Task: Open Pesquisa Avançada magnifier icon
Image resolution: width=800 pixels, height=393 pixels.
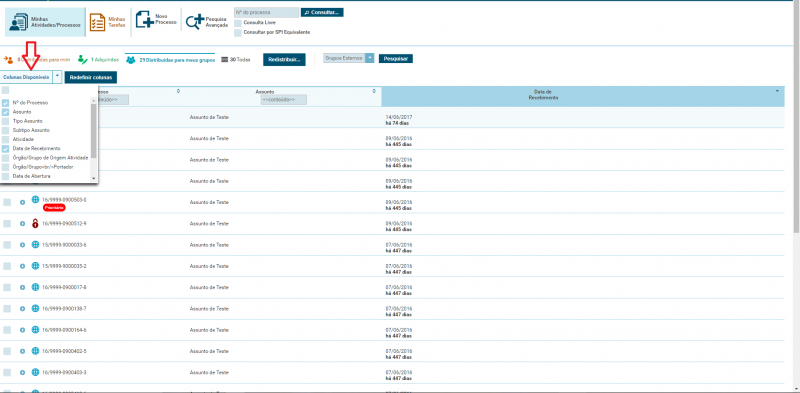Action: click(x=194, y=22)
